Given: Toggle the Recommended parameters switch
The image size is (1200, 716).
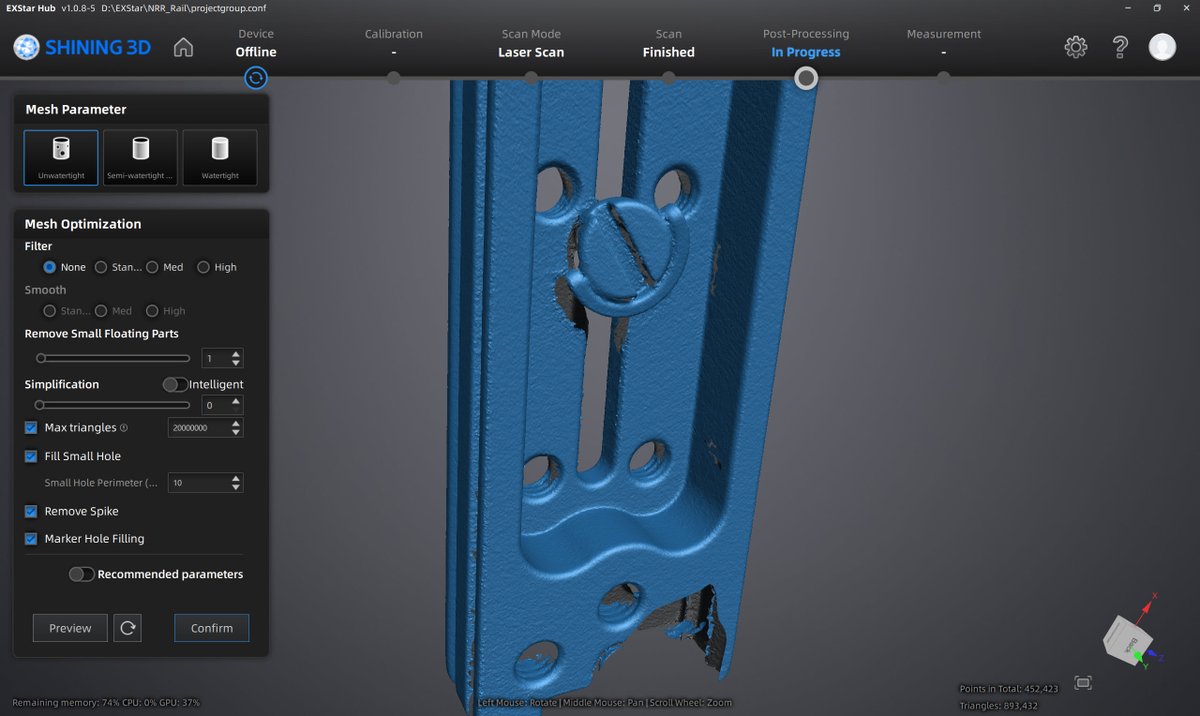Looking at the screenshot, I should tap(82, 574).
